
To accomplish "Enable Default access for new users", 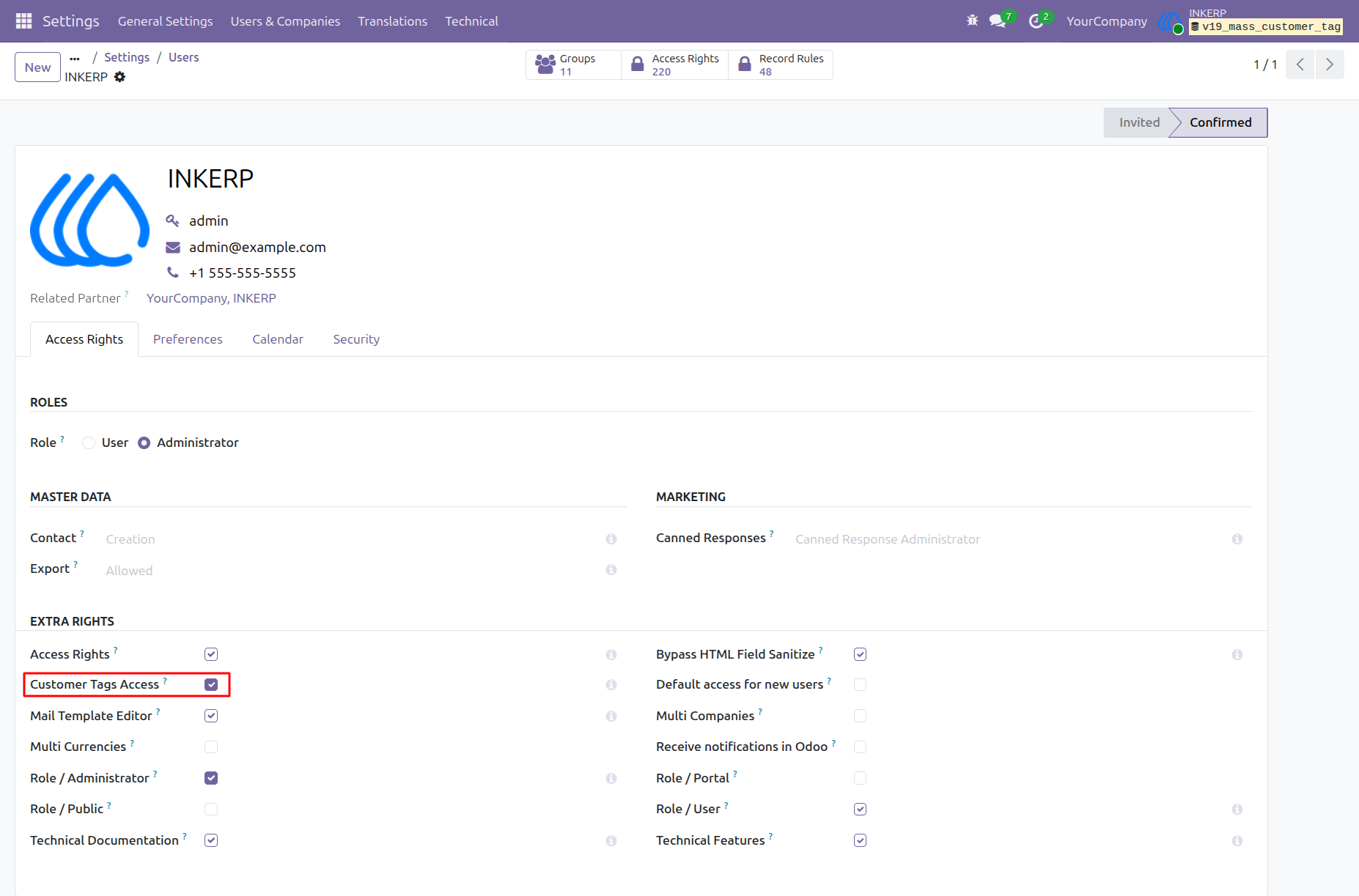I will tap(861, 684).
